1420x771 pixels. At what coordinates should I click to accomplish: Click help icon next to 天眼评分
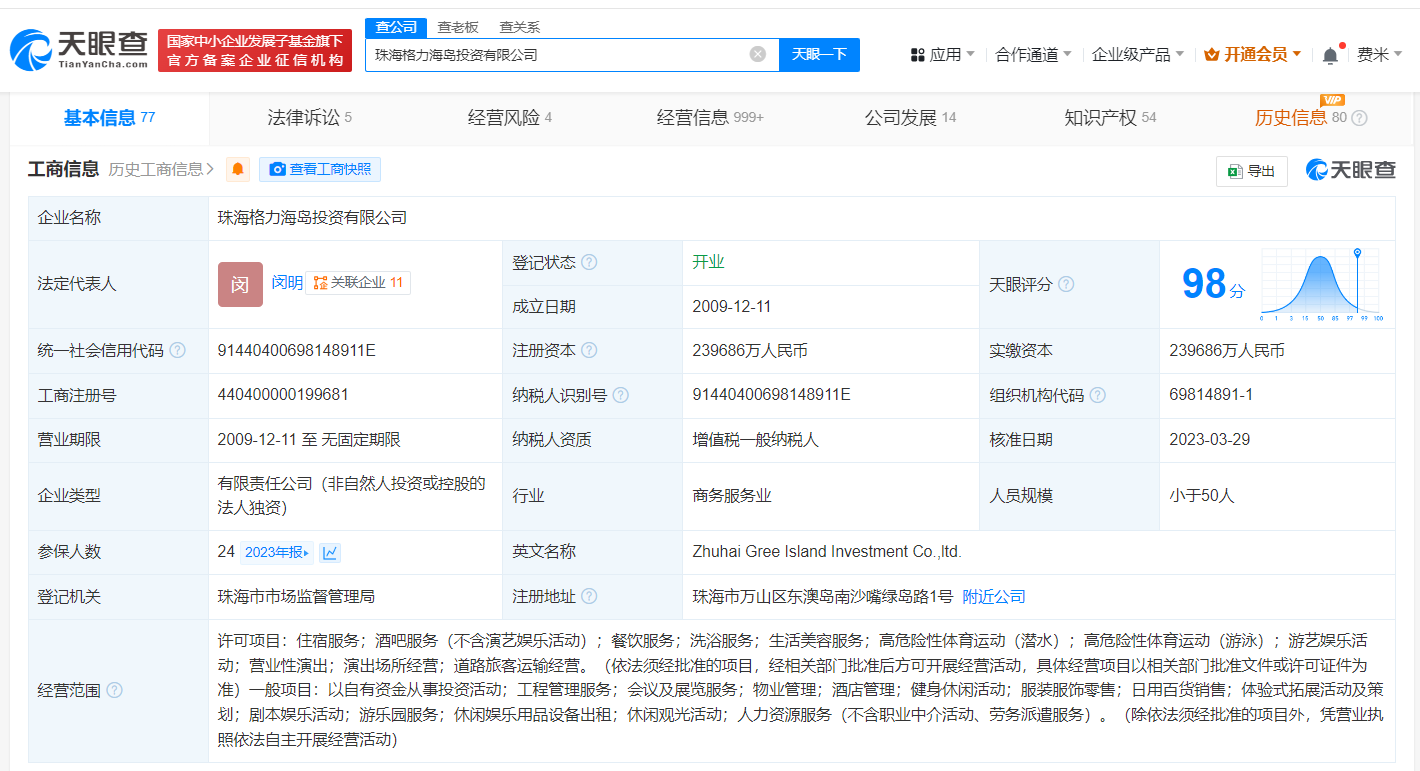(1066, 284)
